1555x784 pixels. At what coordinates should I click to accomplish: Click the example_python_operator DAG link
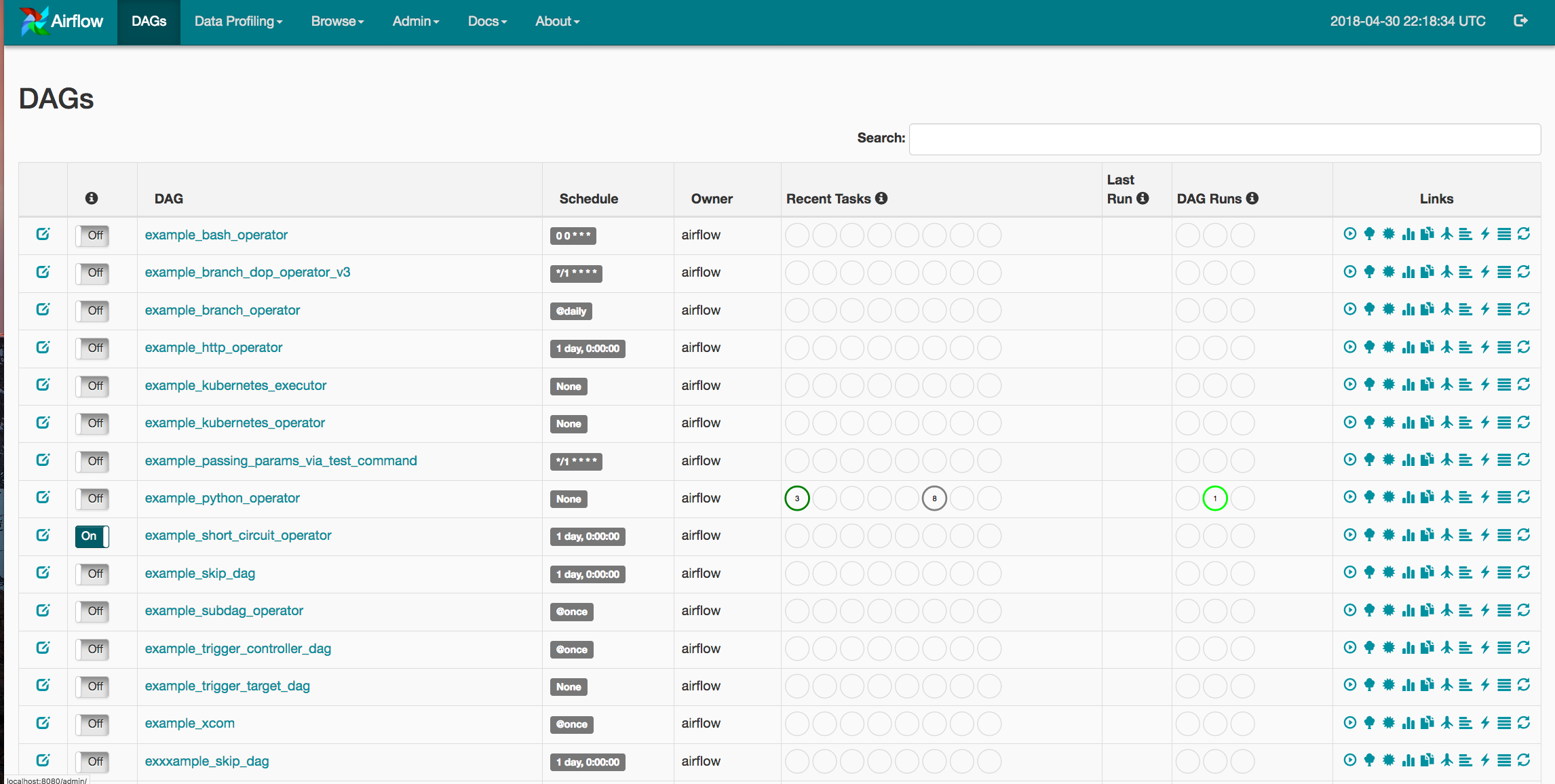click(221, 497)
